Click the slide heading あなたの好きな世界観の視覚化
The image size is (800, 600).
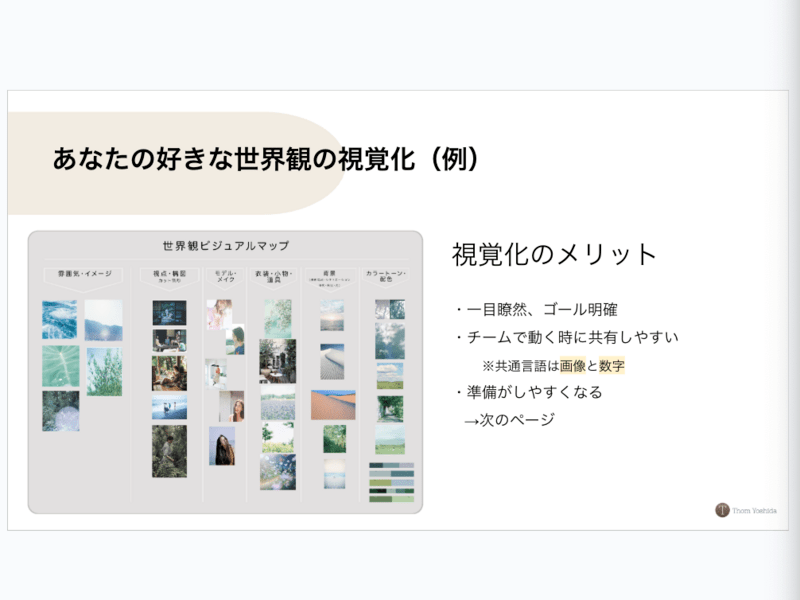(234, 159)
